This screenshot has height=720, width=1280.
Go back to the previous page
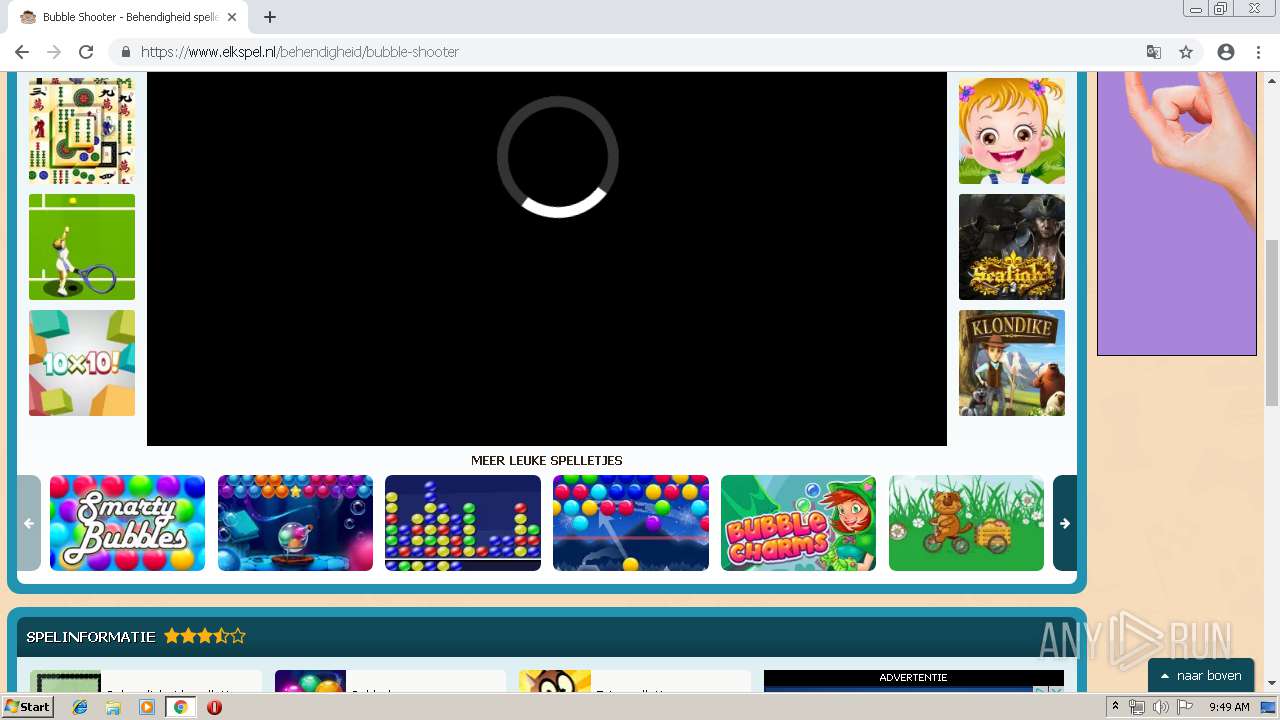click(22, 52)
